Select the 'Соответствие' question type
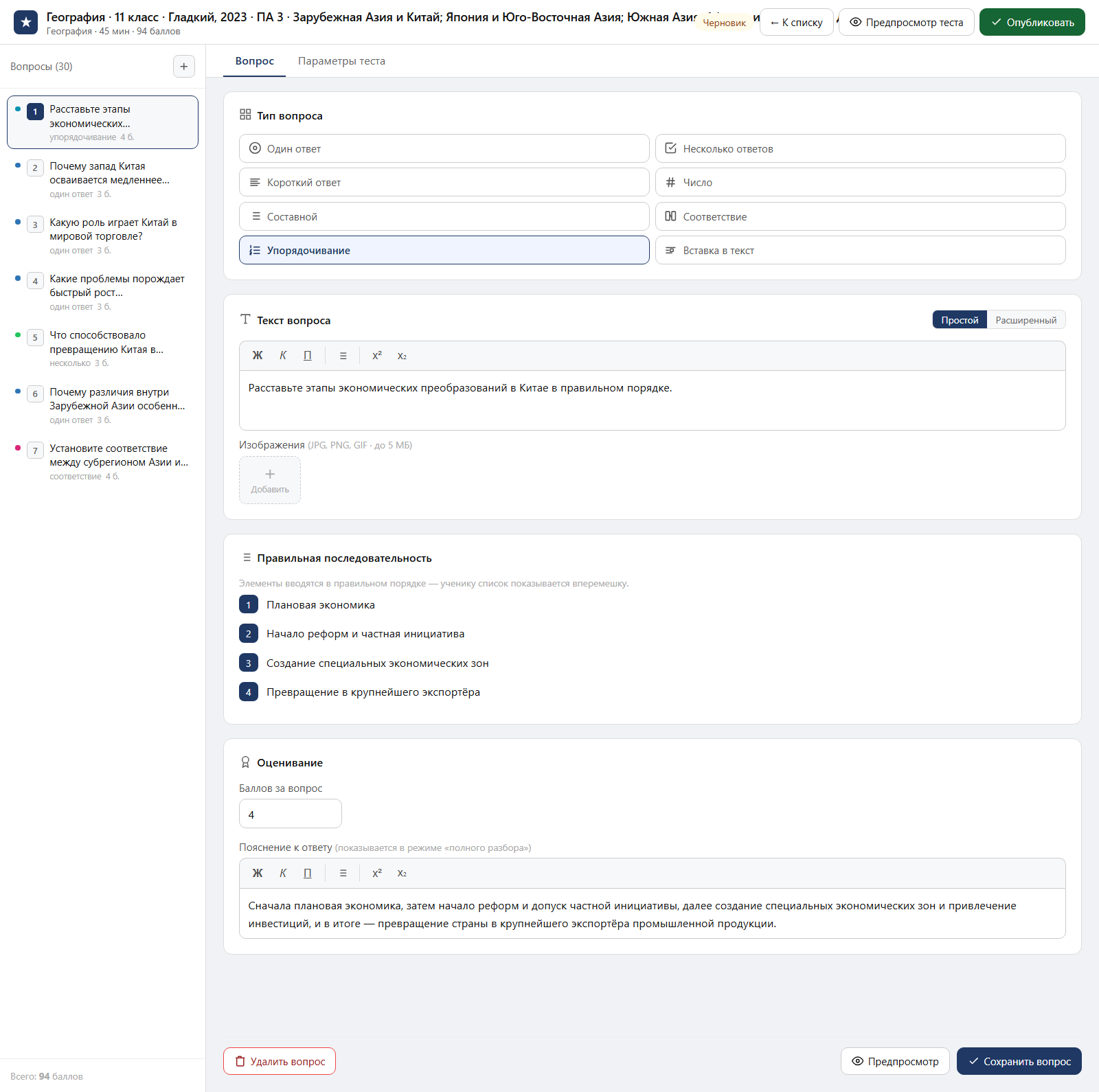Image resolution: width=1099 pixels, height=1092 pixels. point(860,216)
